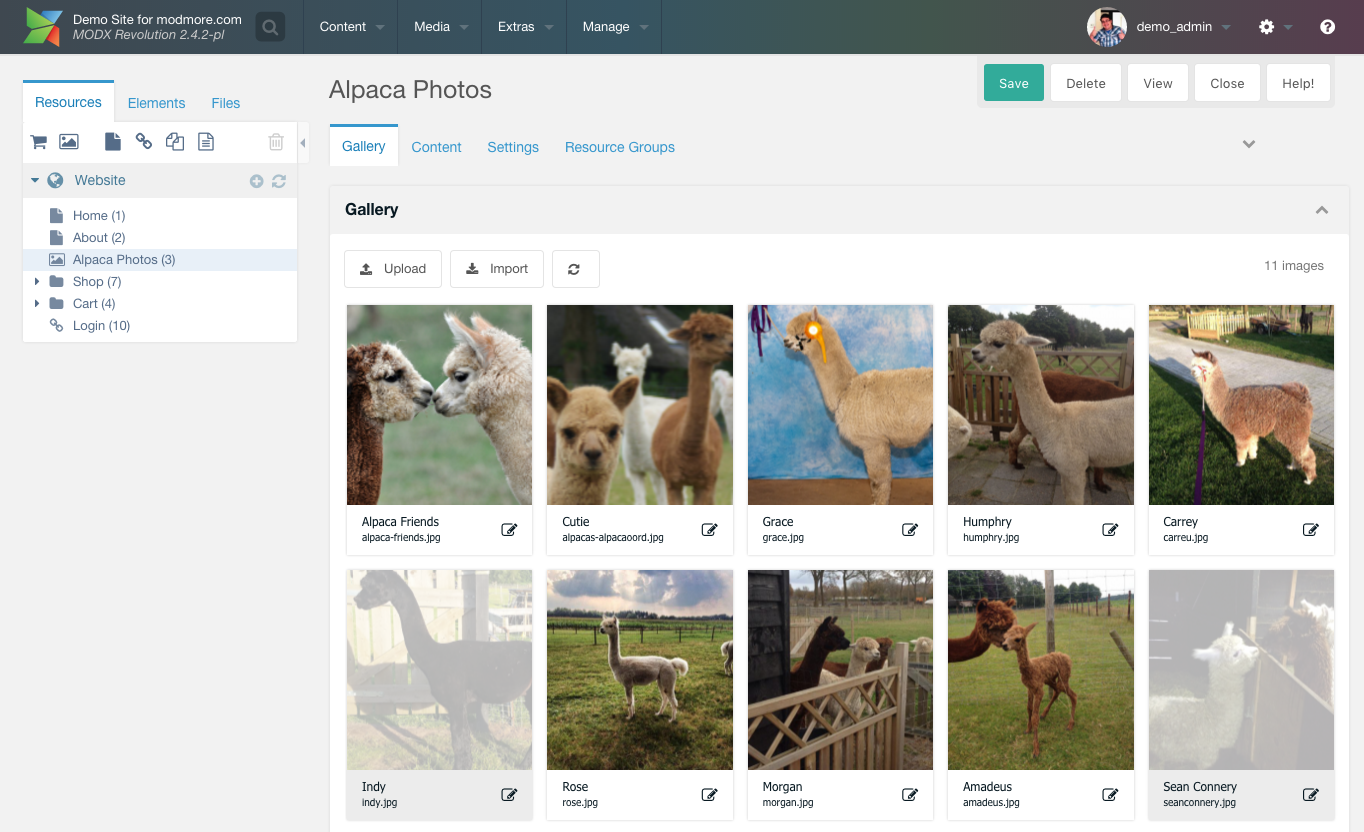Click the View button
The image size is (1364, 832).
click(x=1158, y=83)
